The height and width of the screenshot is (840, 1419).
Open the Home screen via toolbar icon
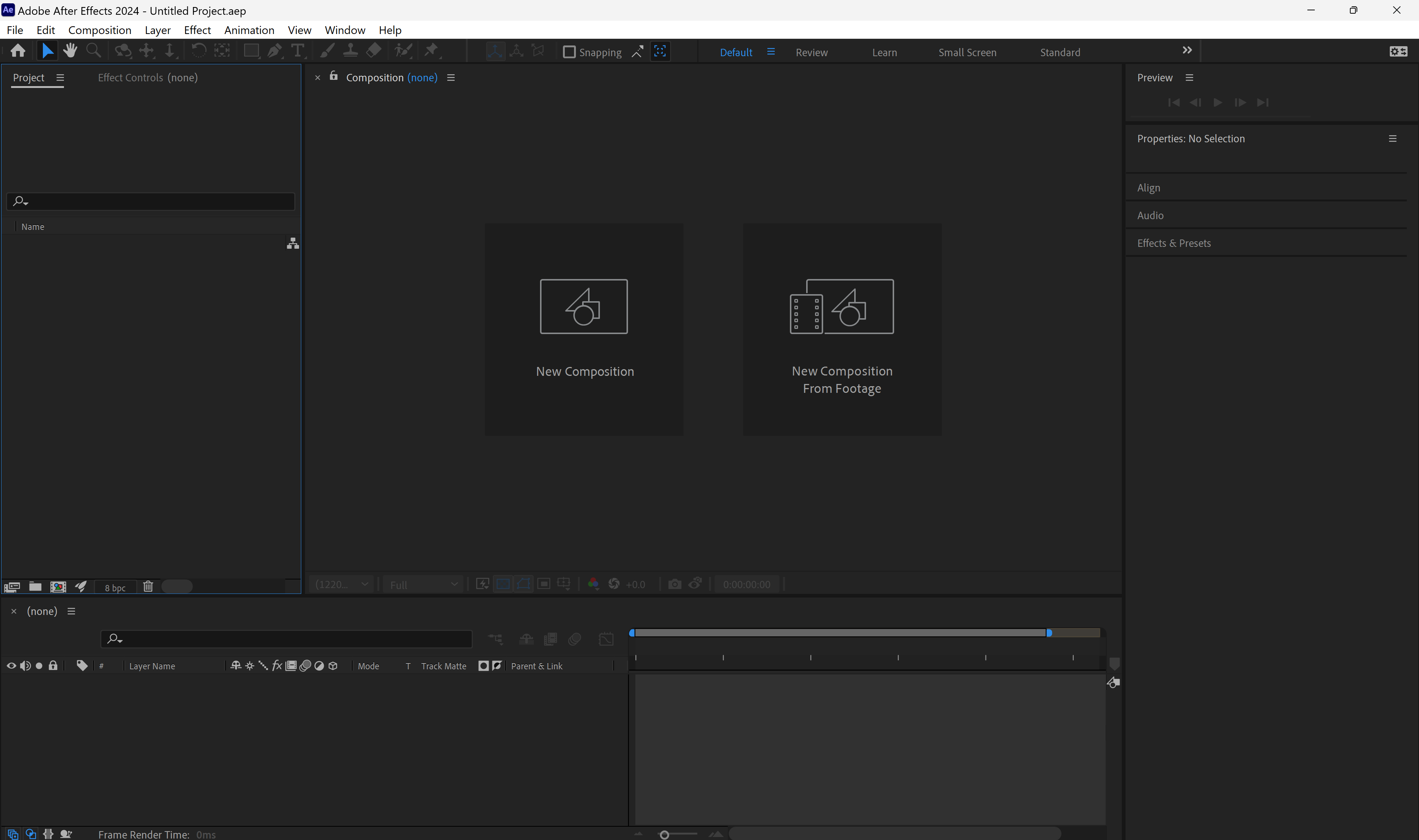pyautogui.click(x=17, y=50)
